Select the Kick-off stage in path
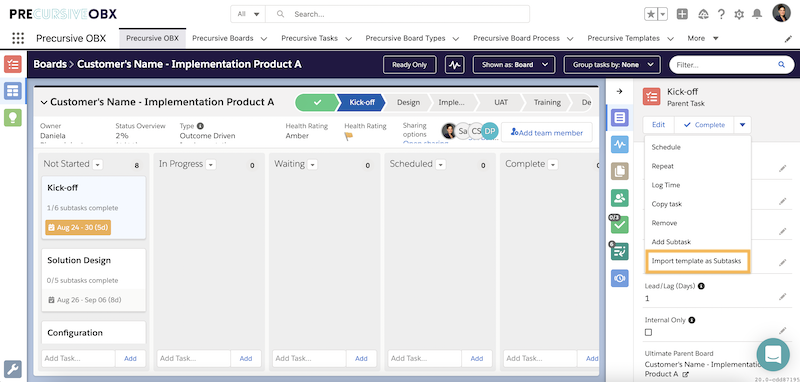800x382 pixels. [x=362, y=103]
